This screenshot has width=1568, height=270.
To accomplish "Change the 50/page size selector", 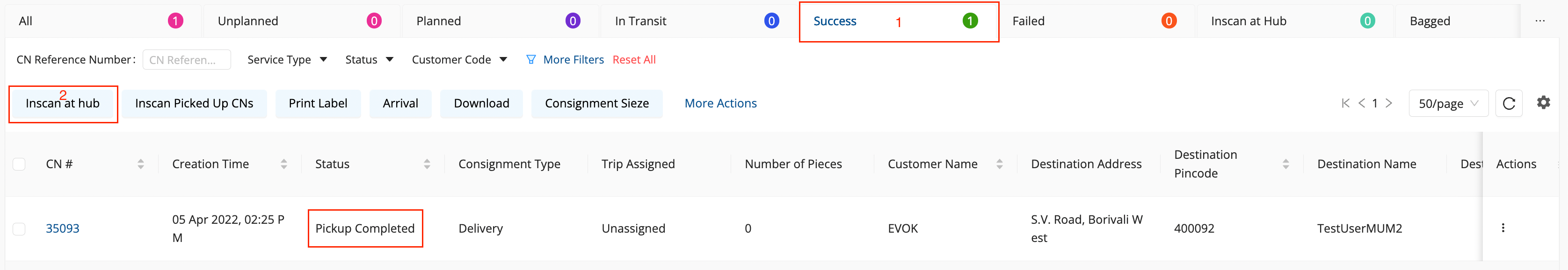I will click(1447, 103).
